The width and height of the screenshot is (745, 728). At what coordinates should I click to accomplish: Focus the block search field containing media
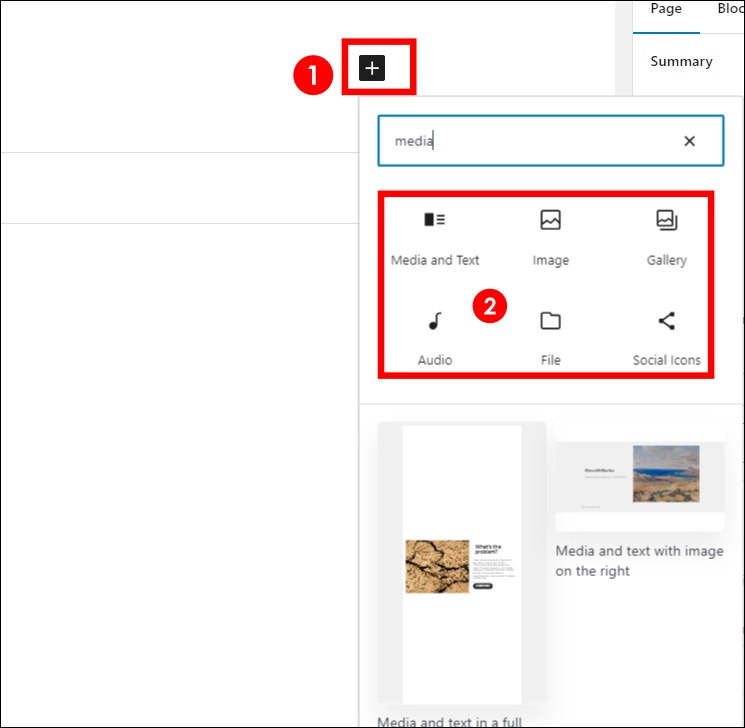tap(551, 141)
